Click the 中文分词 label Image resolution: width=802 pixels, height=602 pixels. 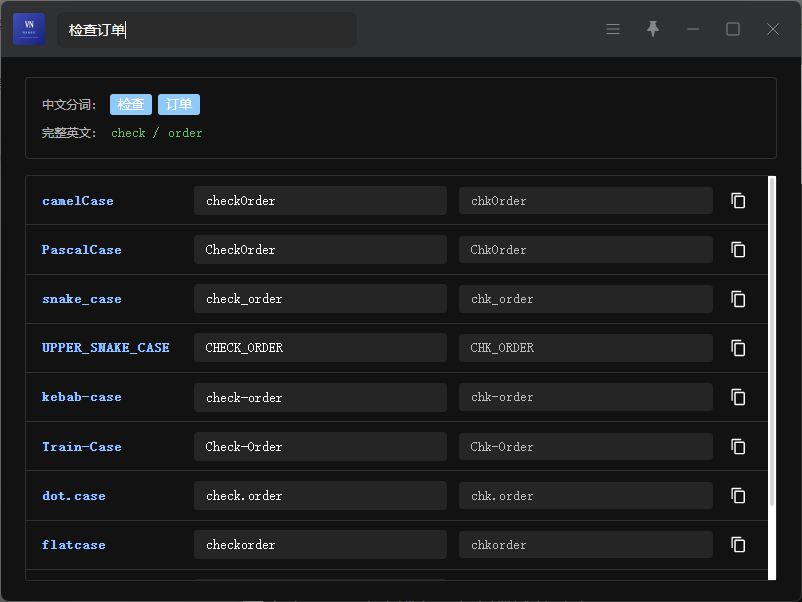[69, 105]
